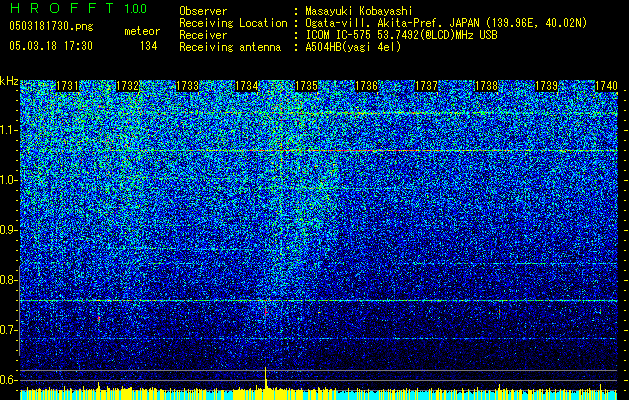The width and height of the screenshot is (629, 400).
Task: Select the 1735 time label
Action: point(306,86)
